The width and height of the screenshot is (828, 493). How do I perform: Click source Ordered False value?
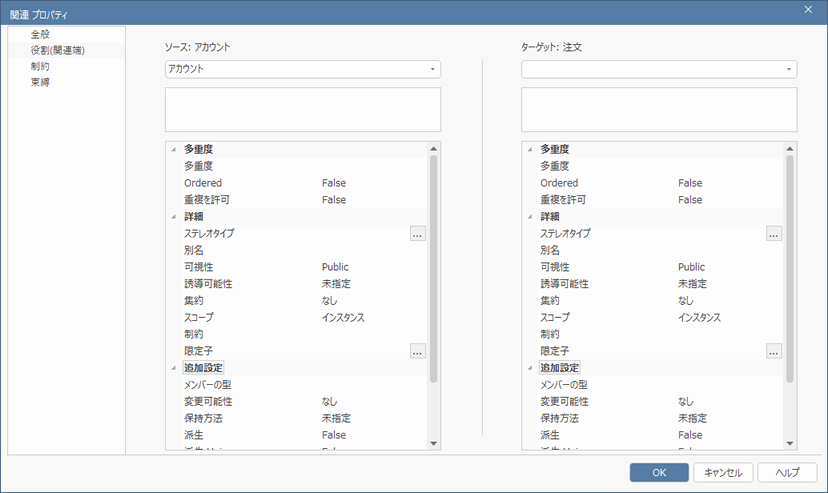tap(334, 183)
